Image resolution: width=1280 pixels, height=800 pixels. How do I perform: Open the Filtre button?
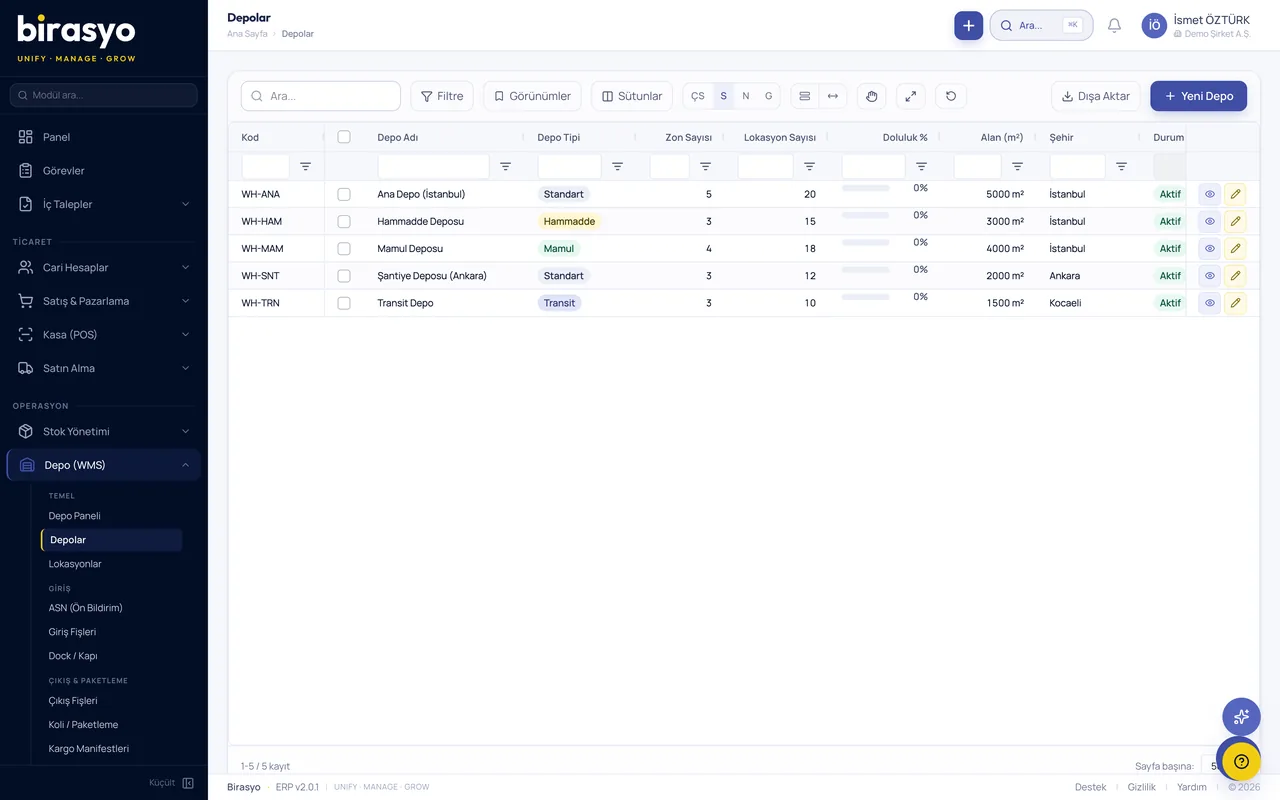pyautogui.click(x=441, y=96)
